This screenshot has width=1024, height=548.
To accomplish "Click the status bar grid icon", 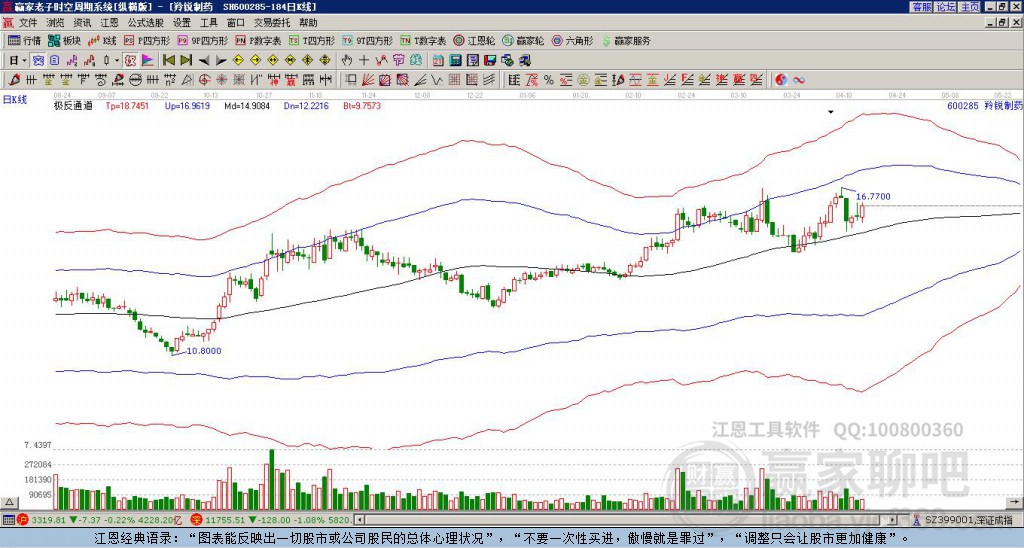I will click(x=8, y=520).
